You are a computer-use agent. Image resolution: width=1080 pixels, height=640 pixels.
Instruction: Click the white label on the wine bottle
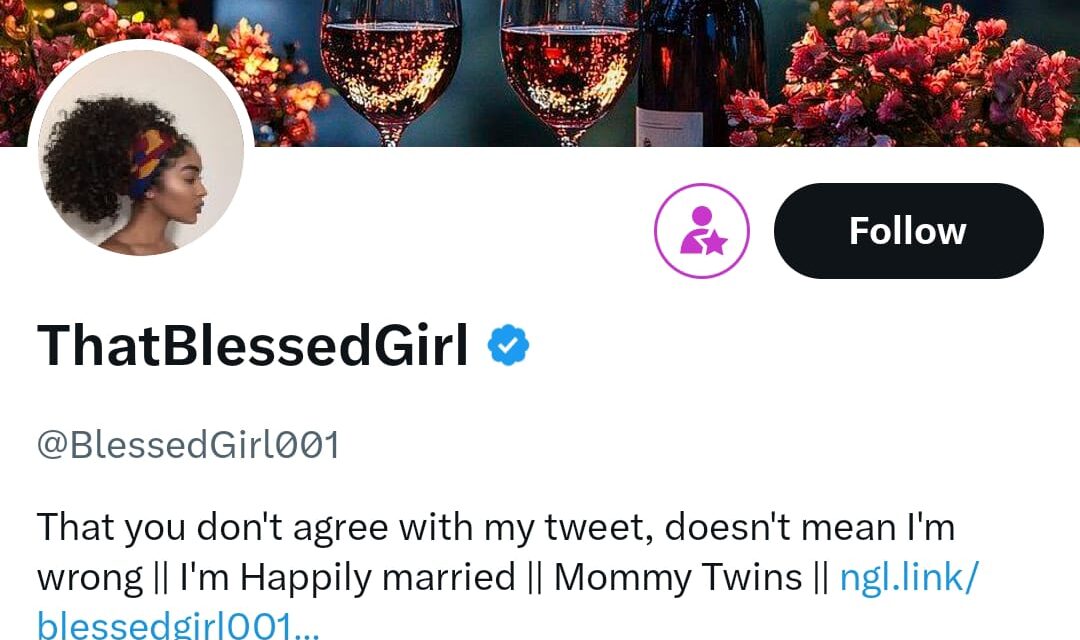click(668, 128)
